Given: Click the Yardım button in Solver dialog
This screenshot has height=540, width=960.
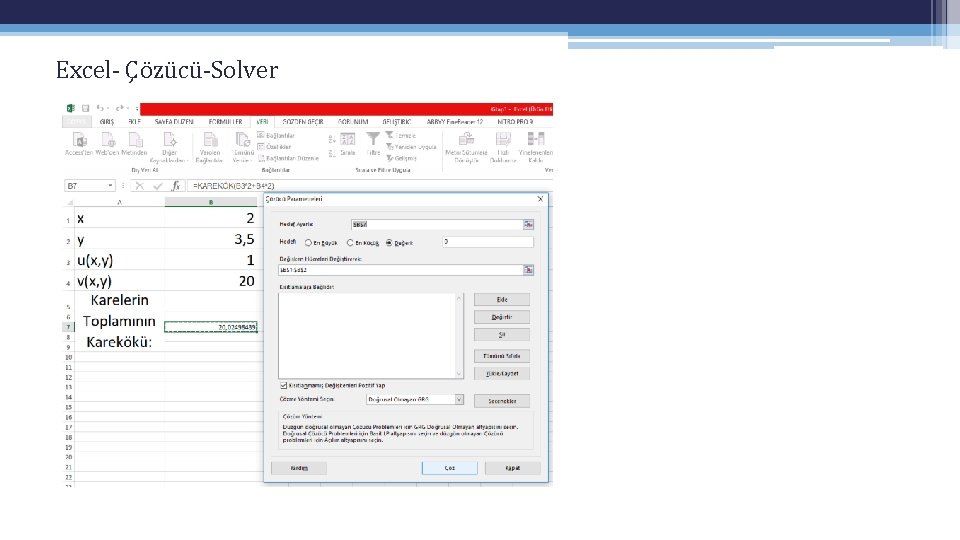Looking at the screenshot, I should (299, 468).
